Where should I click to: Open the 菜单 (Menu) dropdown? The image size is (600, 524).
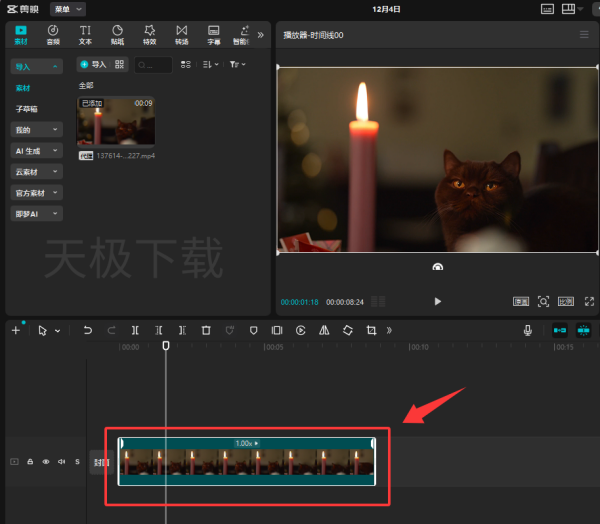[x=69, y=8]
